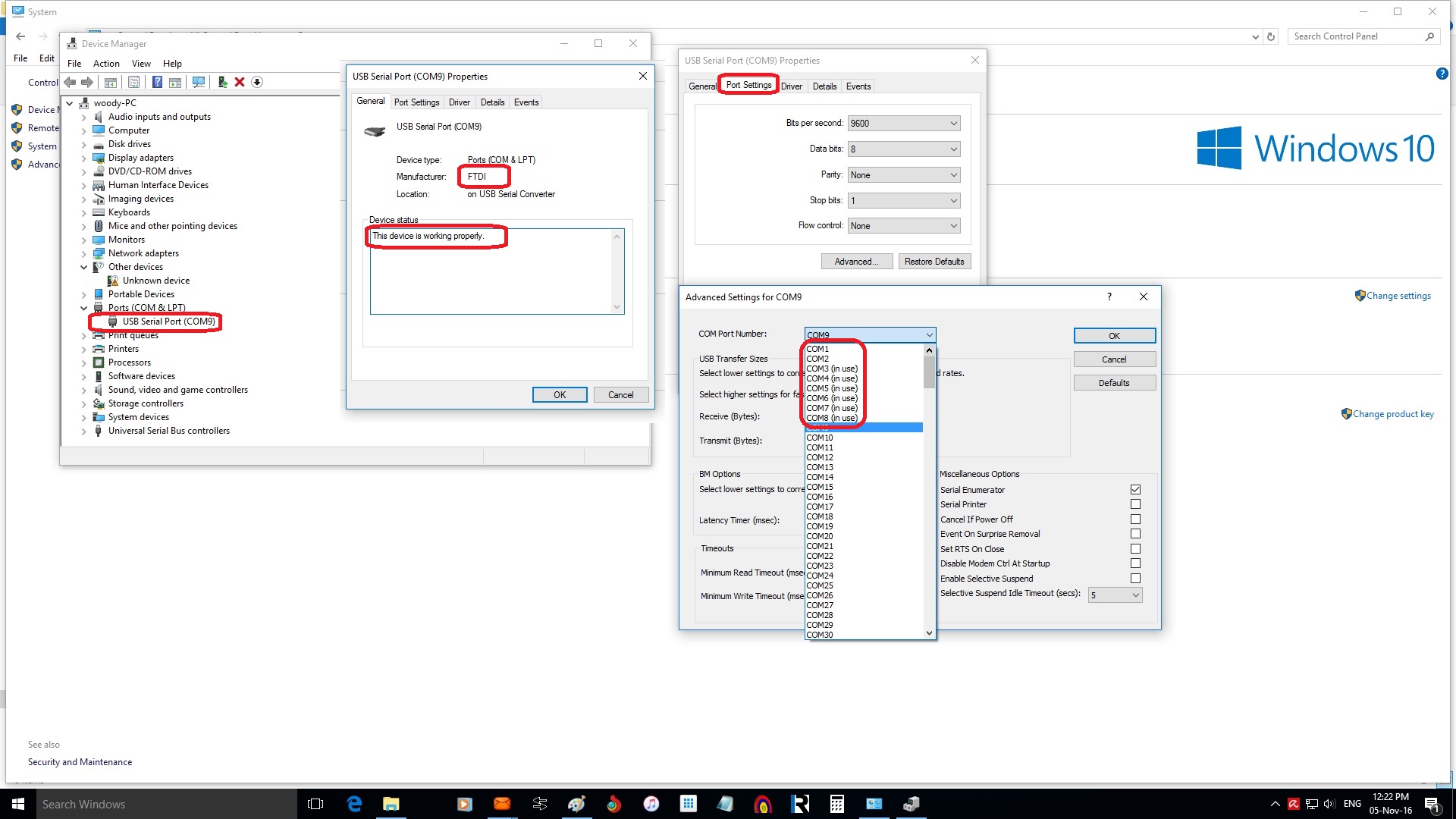1456x819 pixels.
Task: Open the Flow control combo box
Action: click(x=903, y=226)
